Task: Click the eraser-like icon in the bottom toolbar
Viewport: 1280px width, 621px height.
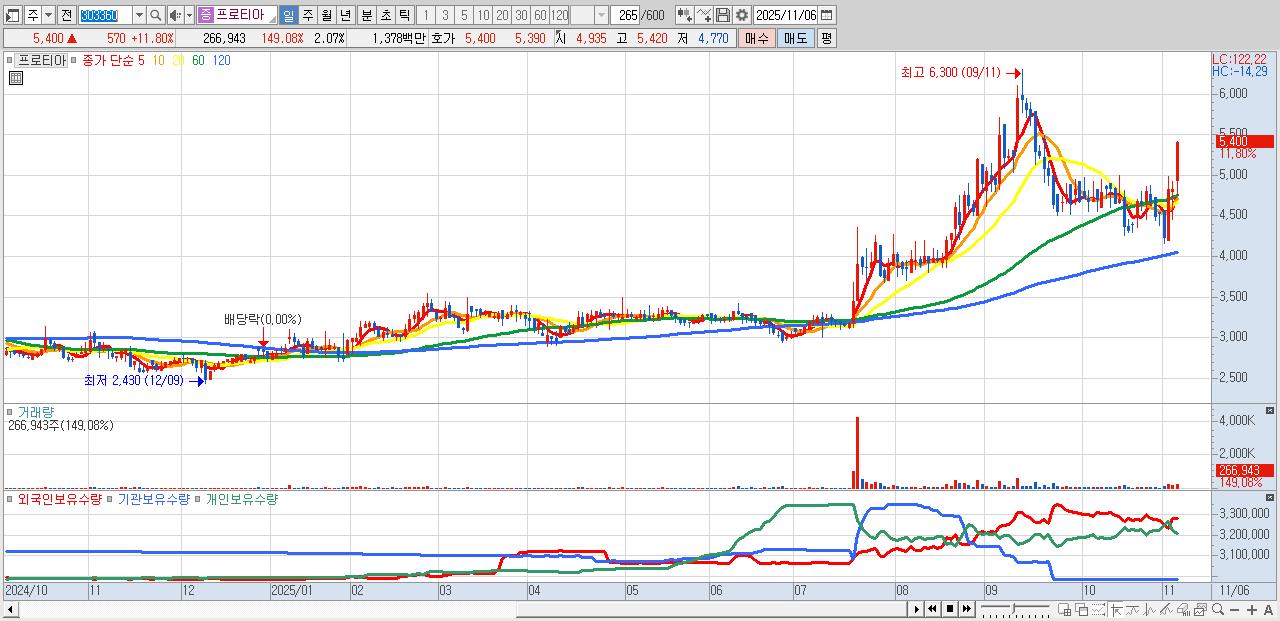Action: click(x=1183, y=610)
